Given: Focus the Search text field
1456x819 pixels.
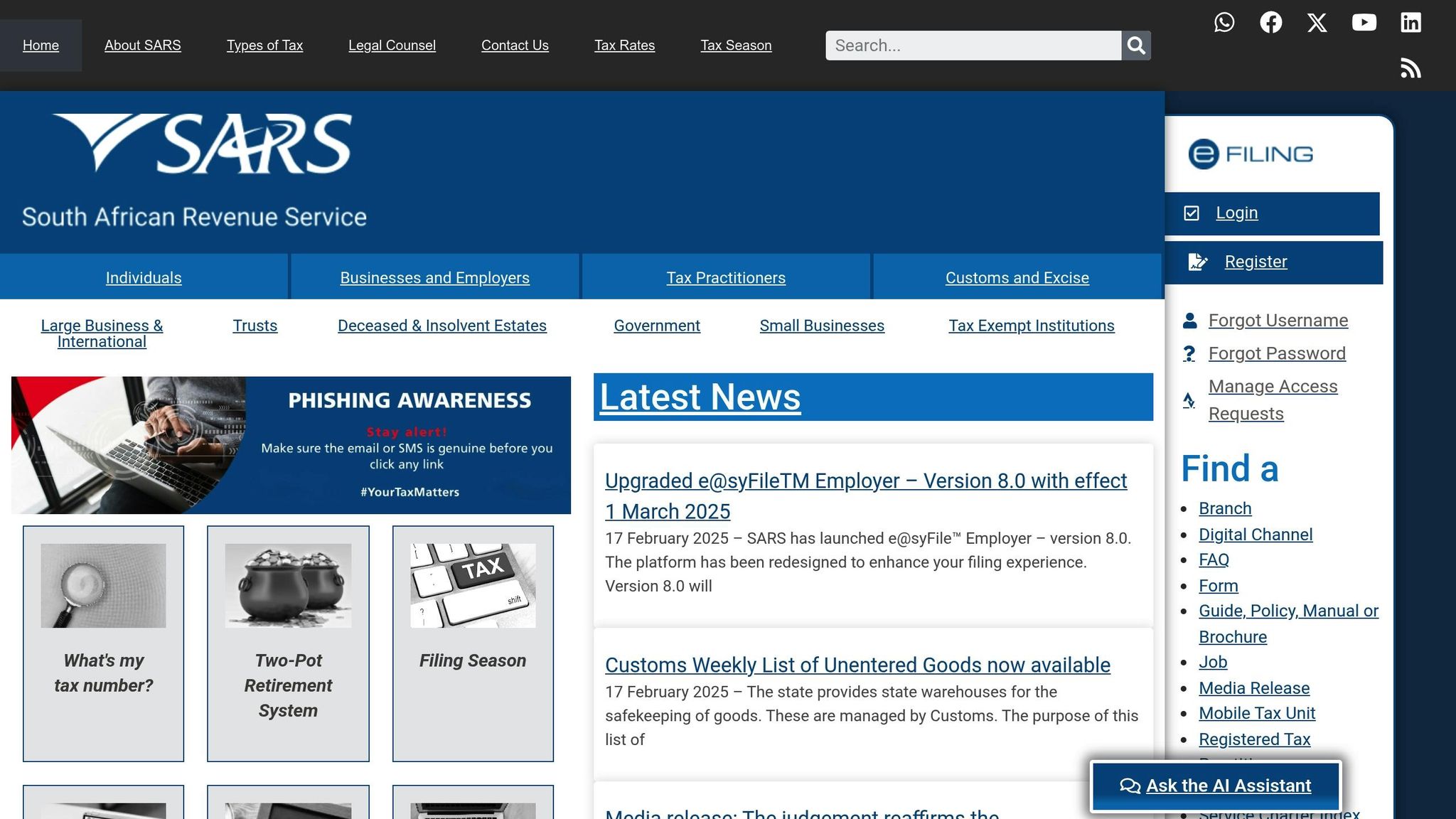Looking at the screenshot, I should pyautogui.click(x=973, y=45).
